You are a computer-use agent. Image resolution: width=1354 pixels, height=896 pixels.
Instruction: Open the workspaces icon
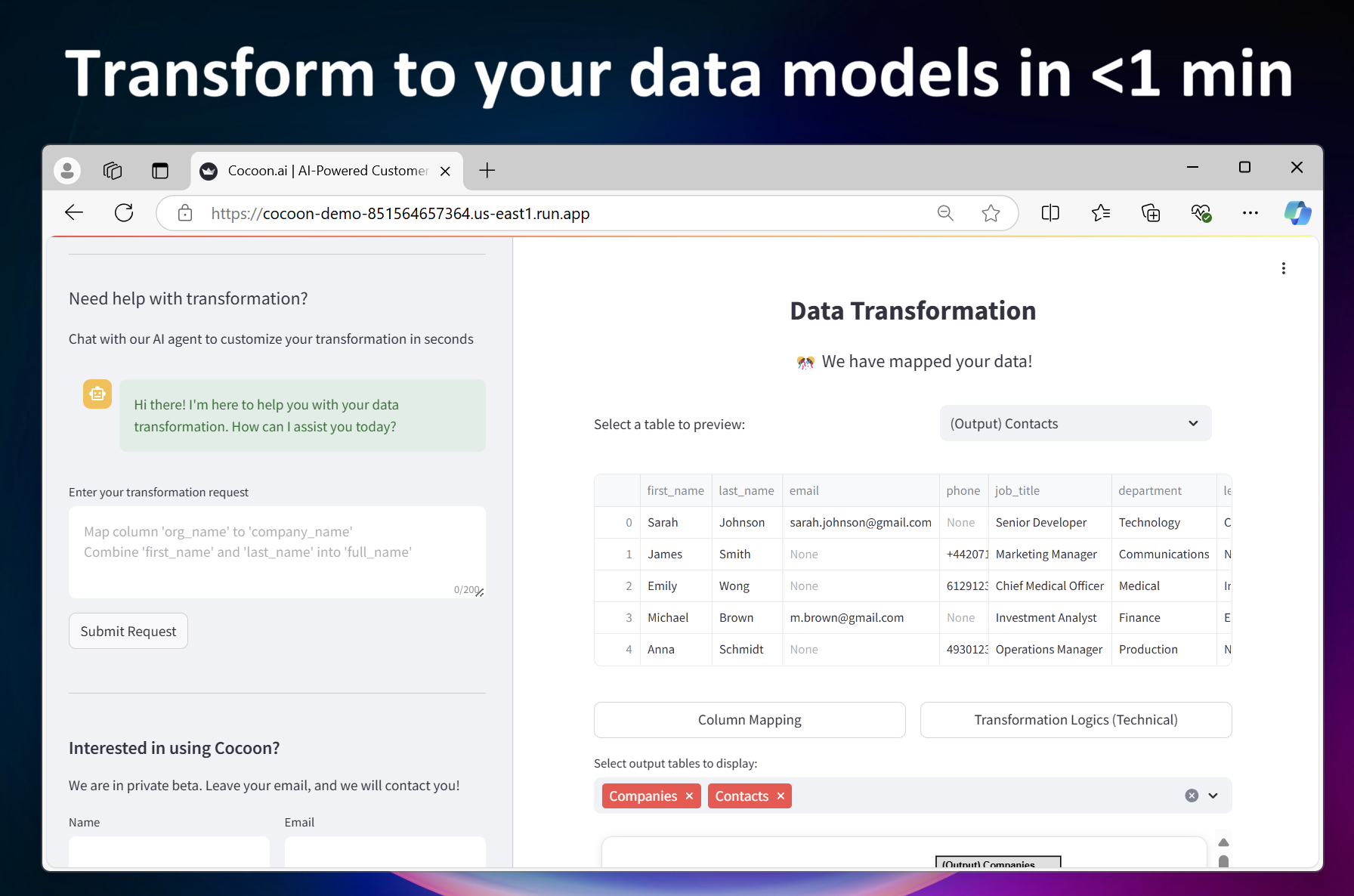point(113,171)
